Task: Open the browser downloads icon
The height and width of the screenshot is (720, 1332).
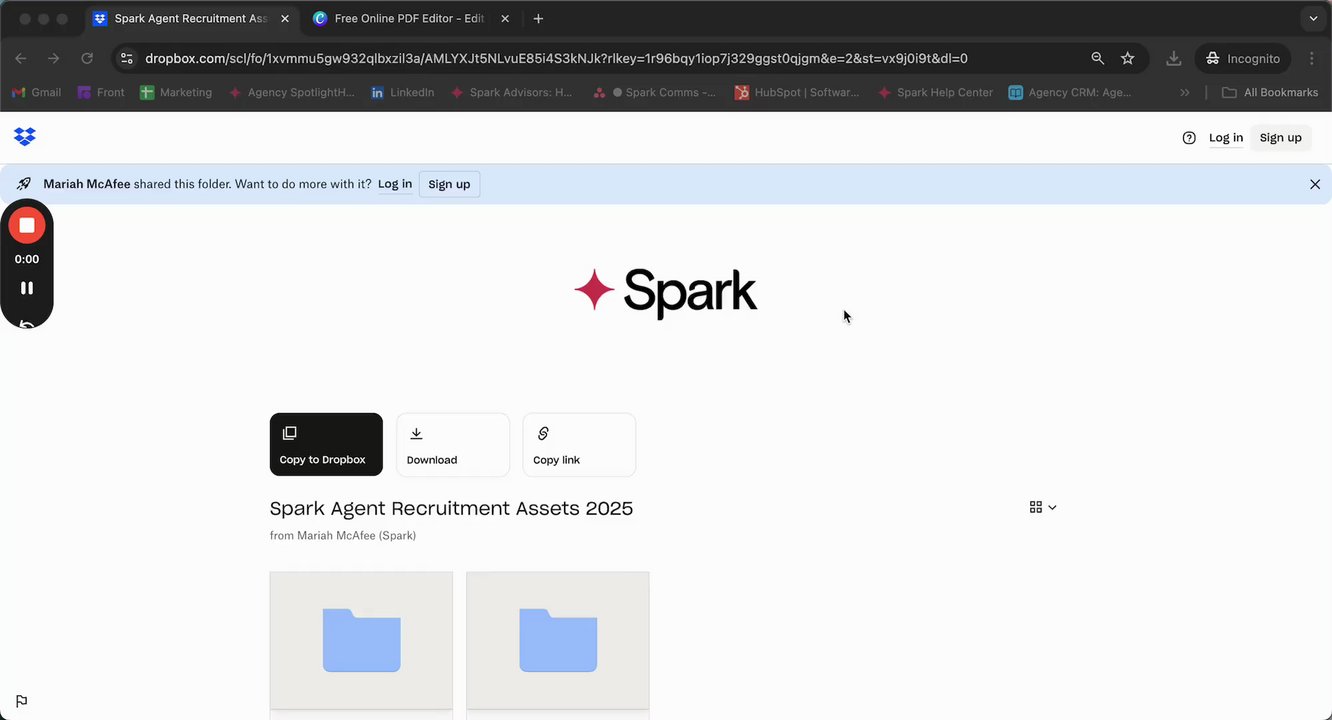Action: pos(1174,59)
